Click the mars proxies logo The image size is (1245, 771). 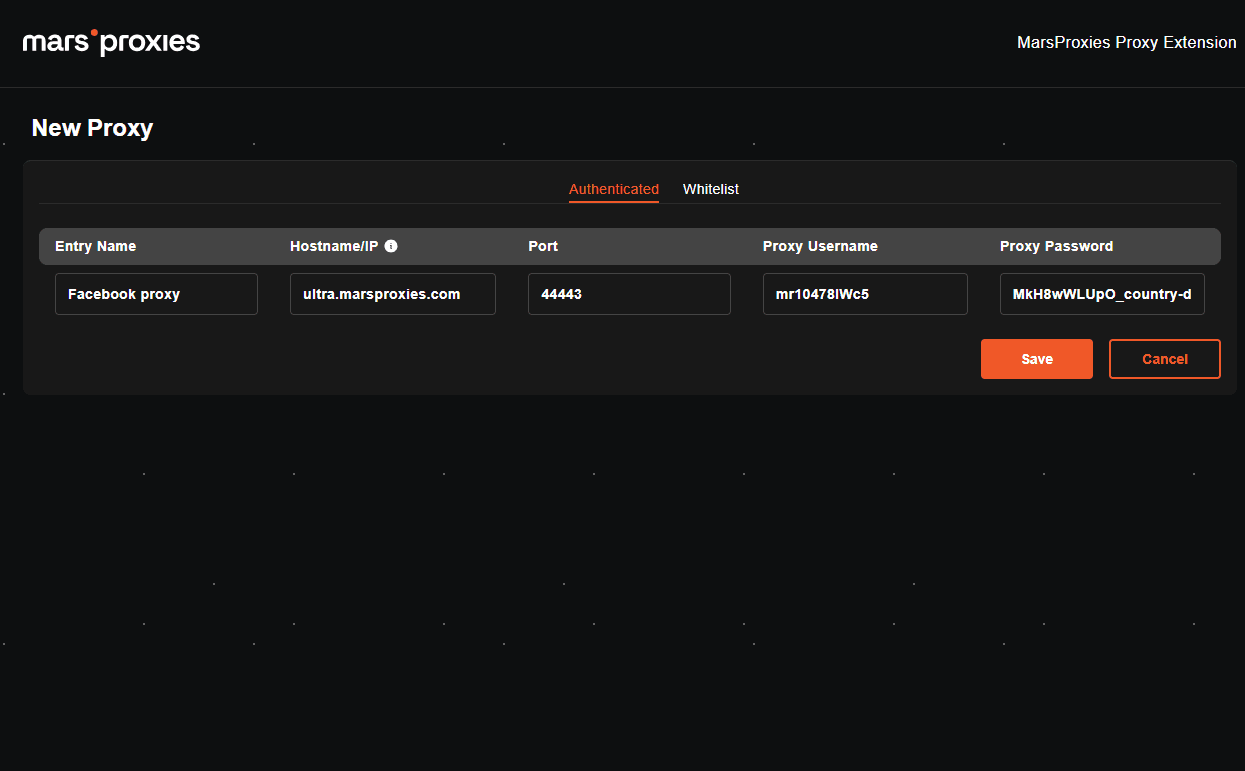coord(111,42)
